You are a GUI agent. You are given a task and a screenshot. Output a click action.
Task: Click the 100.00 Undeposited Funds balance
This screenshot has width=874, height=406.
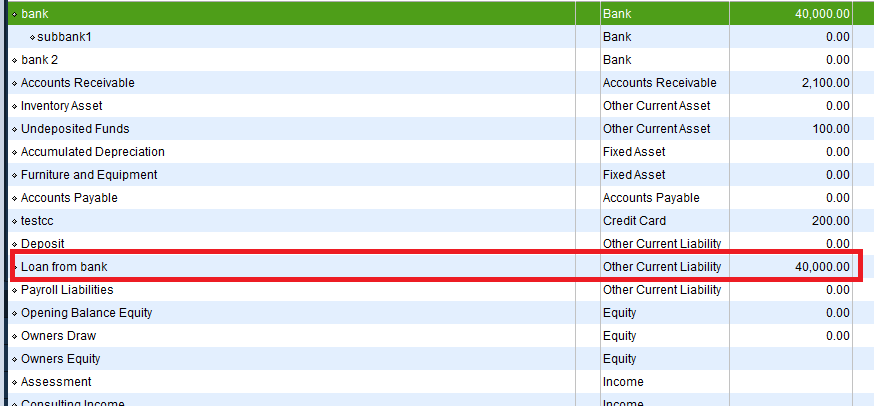tap(831, 129)
